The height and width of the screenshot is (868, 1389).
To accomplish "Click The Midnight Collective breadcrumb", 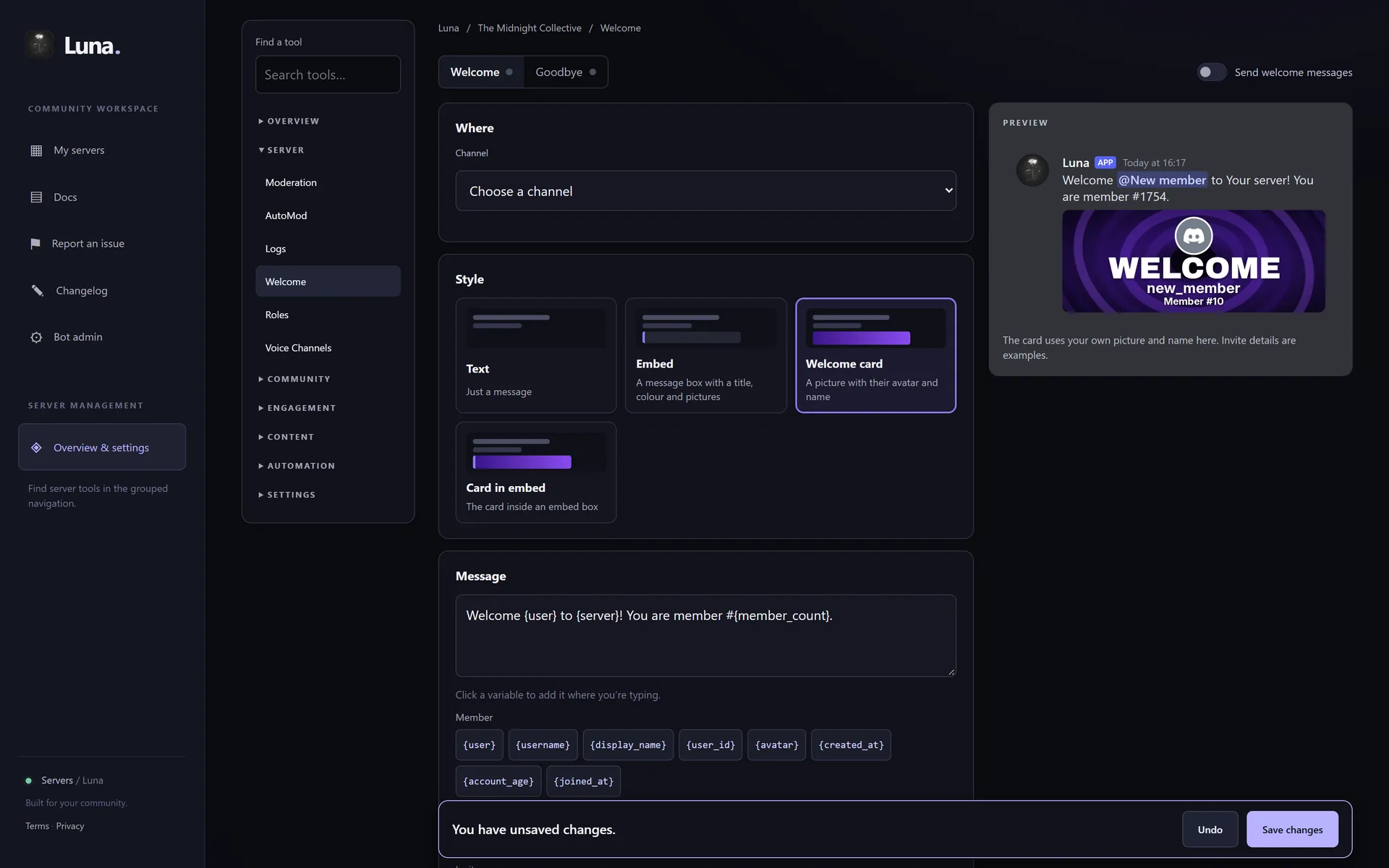I will (x=530, y=28).
